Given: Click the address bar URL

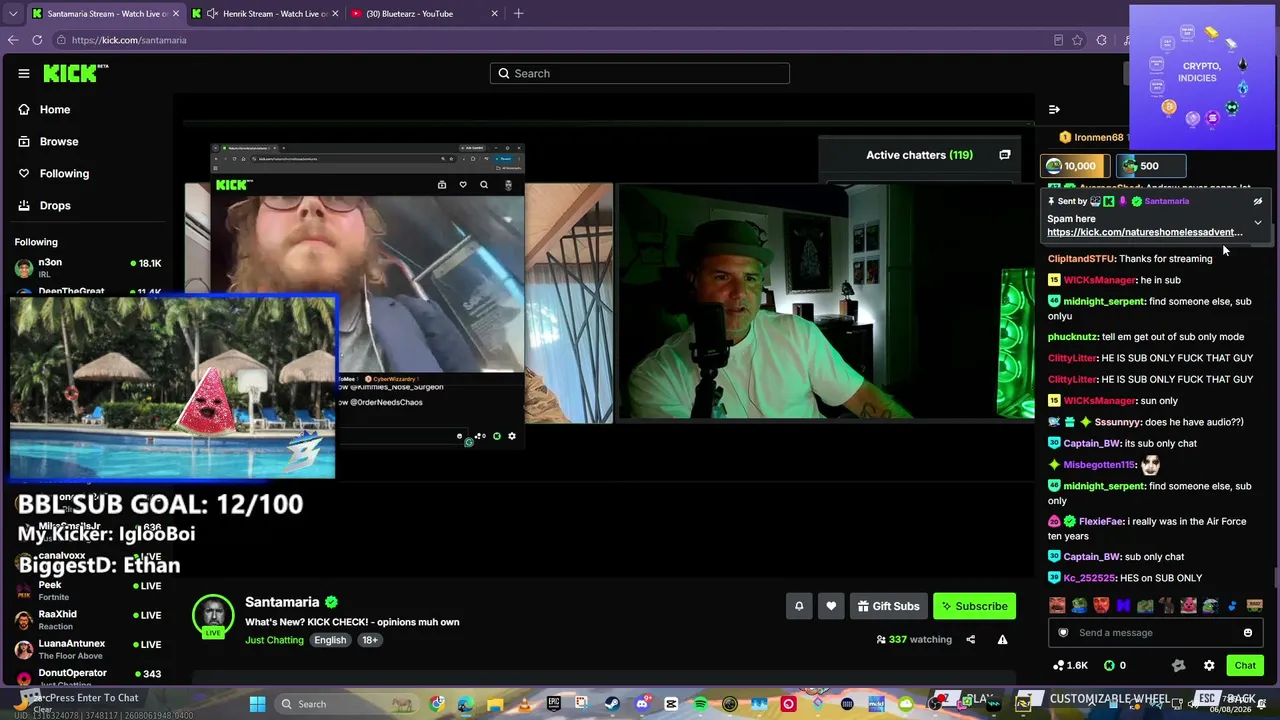Looking at the screenshot, I should [x=129, y=40].
